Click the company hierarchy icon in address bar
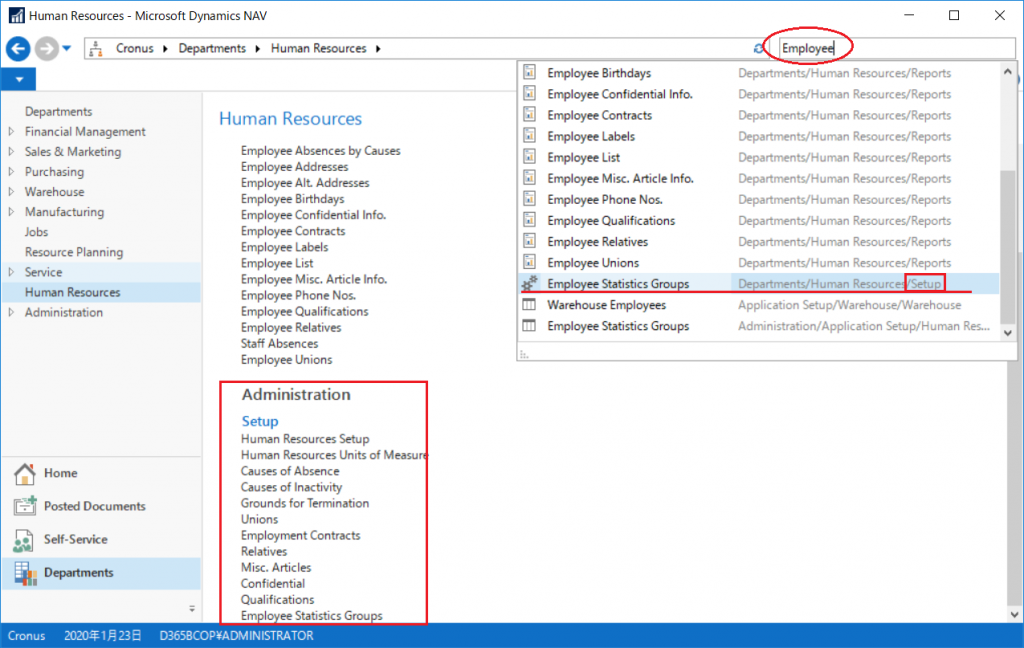 point(96,48)
